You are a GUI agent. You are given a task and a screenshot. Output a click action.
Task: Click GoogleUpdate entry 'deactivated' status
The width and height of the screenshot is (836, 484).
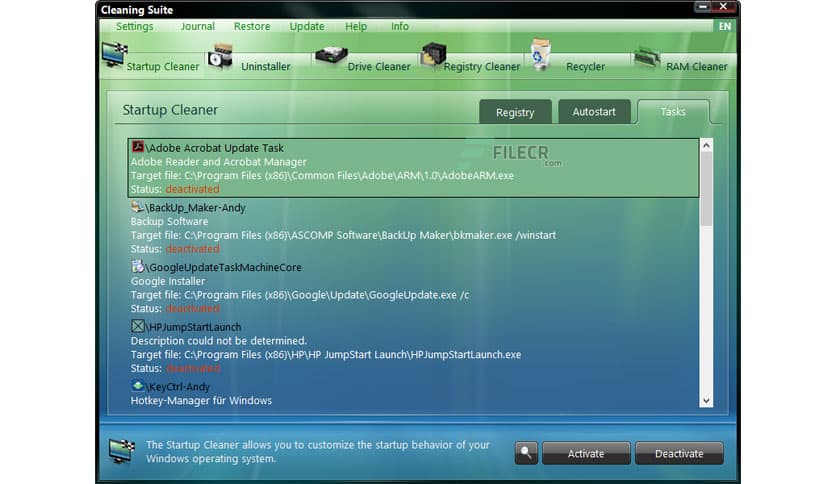click(192, 309)
